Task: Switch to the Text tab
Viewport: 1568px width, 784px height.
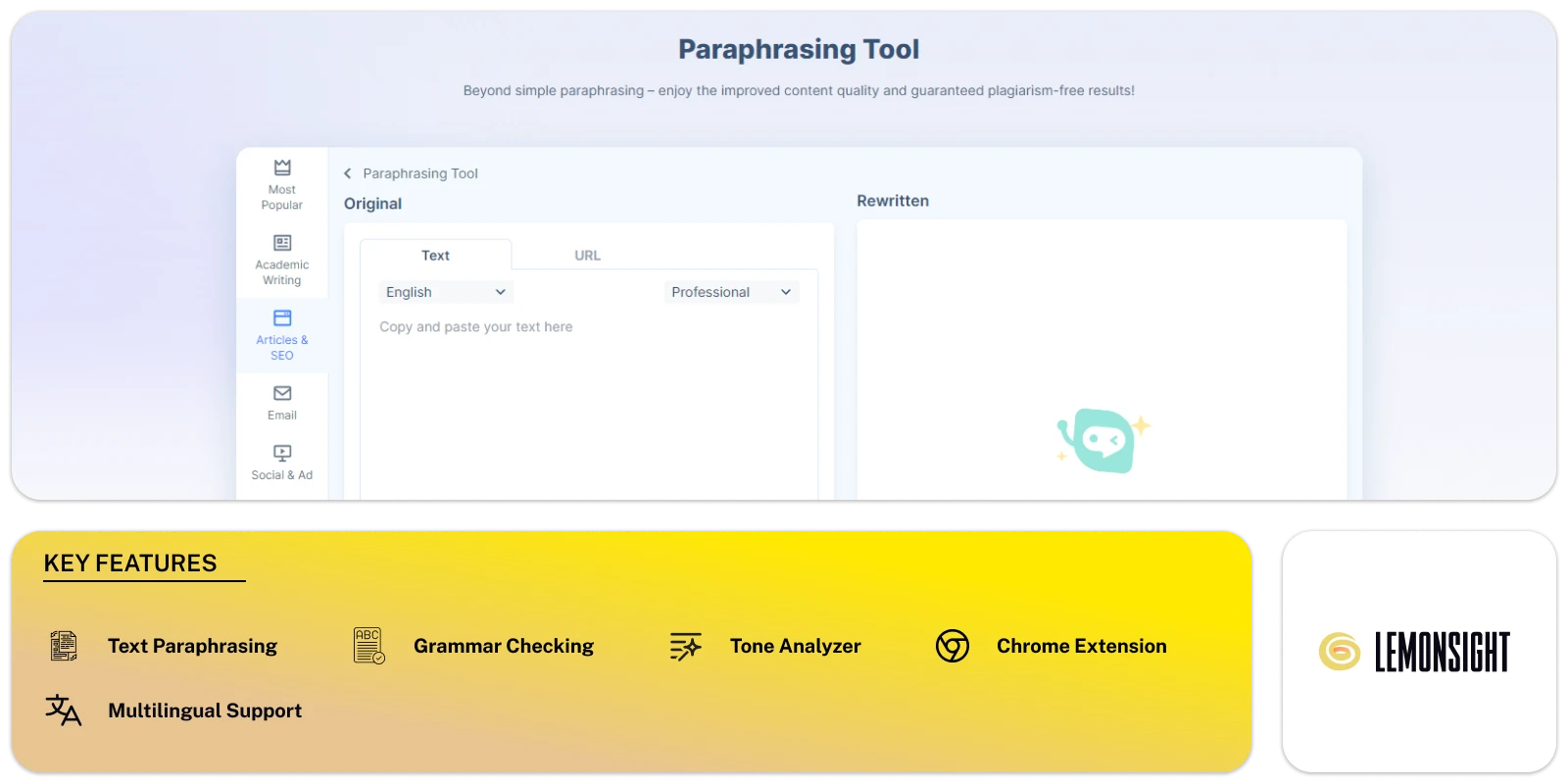Action: click(435, 256)
